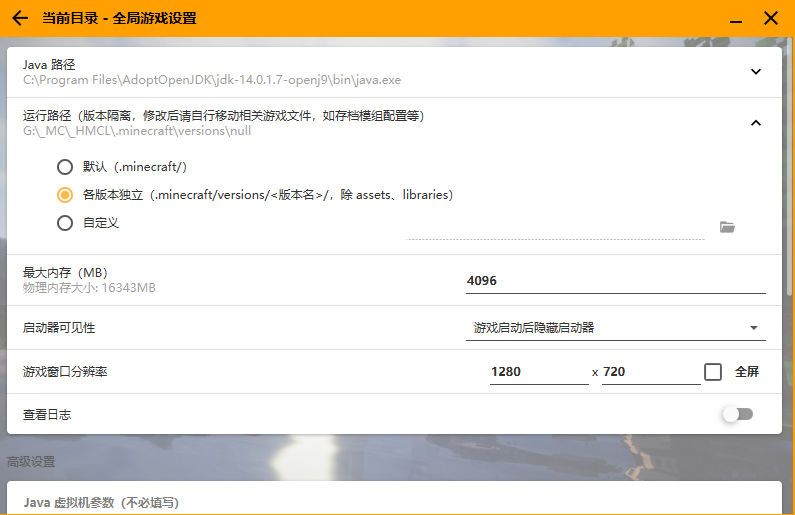This screenshot has height=515, width=795.
Task: Click the resolution height field 720
Action: (650, 372)
